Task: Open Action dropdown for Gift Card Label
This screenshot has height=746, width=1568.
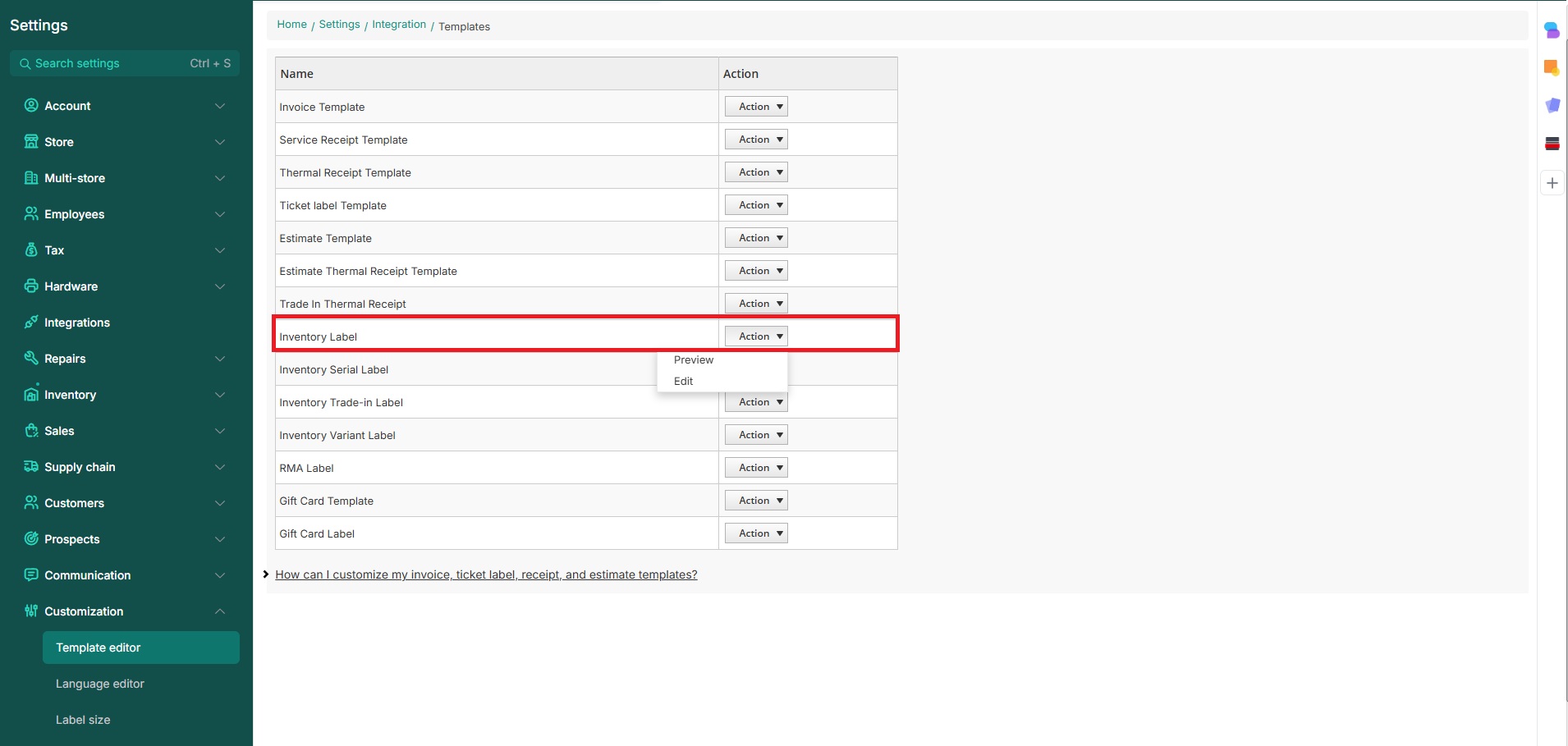Action: [756, 533]
